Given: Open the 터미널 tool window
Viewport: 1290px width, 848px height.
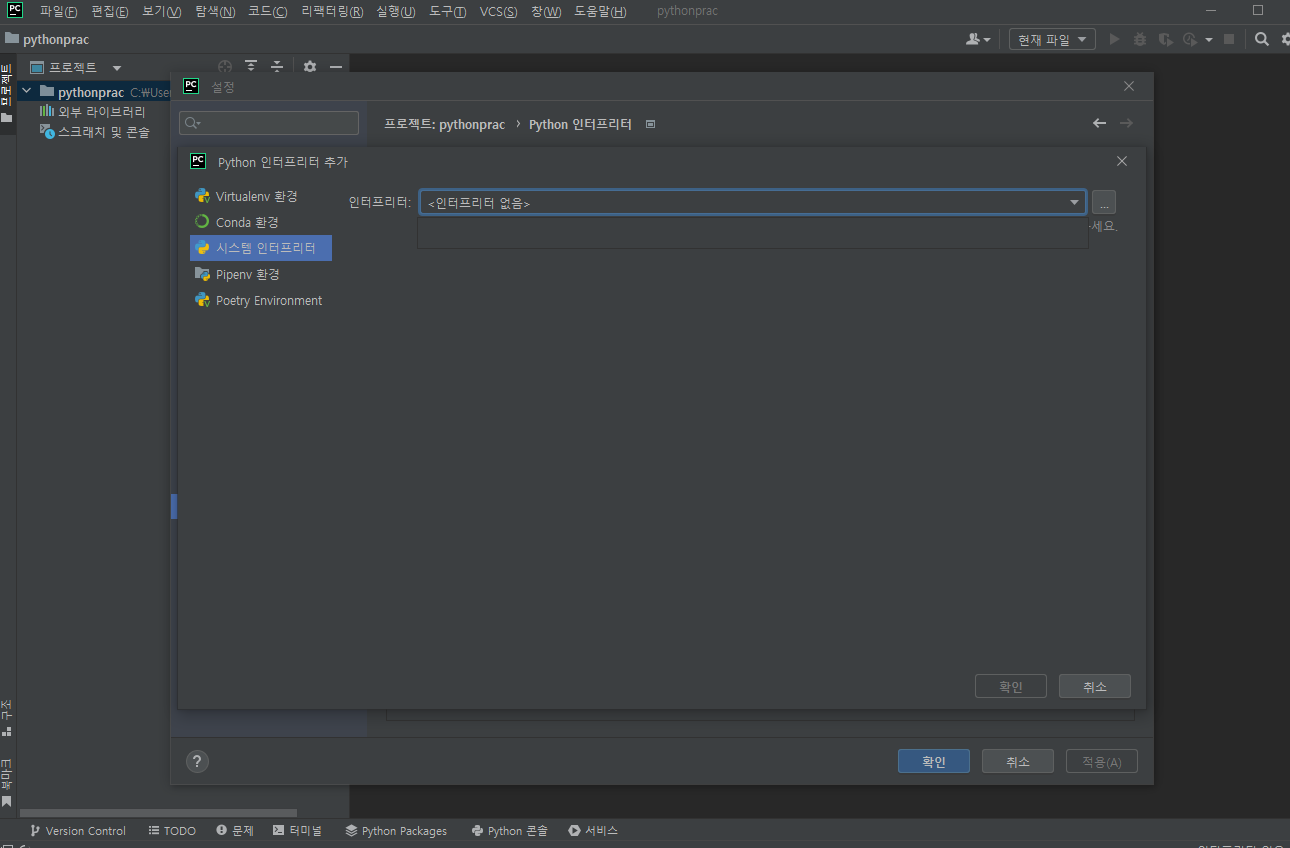Looking at the screenshot, I should (298, 831).
